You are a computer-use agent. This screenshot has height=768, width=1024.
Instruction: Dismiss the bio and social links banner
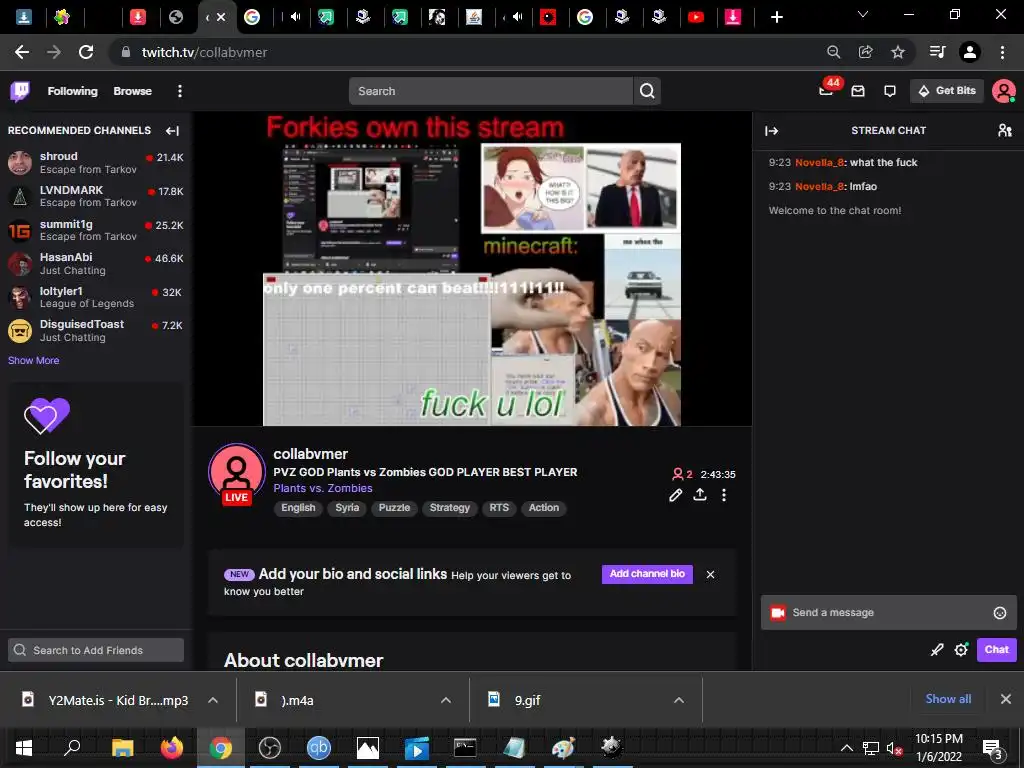(711, 575)
